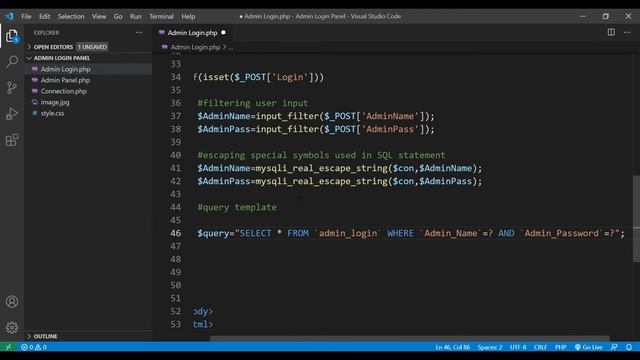The image size is (640, 360).
Task: Click the horizontal editor scrollbar
Action: pyautogui.click(x=409, y=339)
